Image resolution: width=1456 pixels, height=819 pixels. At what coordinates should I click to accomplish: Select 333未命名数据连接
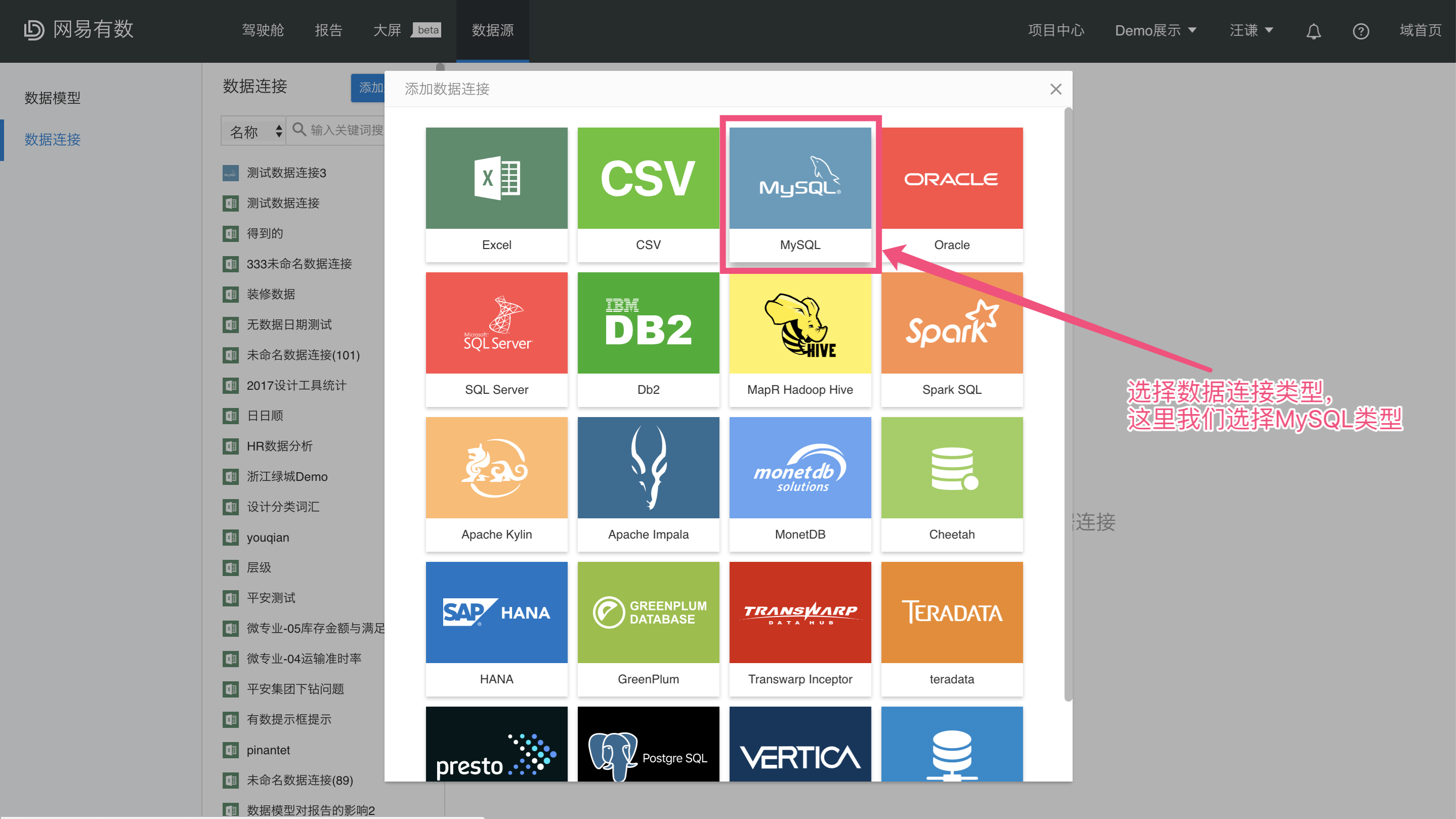click(299, 264)
